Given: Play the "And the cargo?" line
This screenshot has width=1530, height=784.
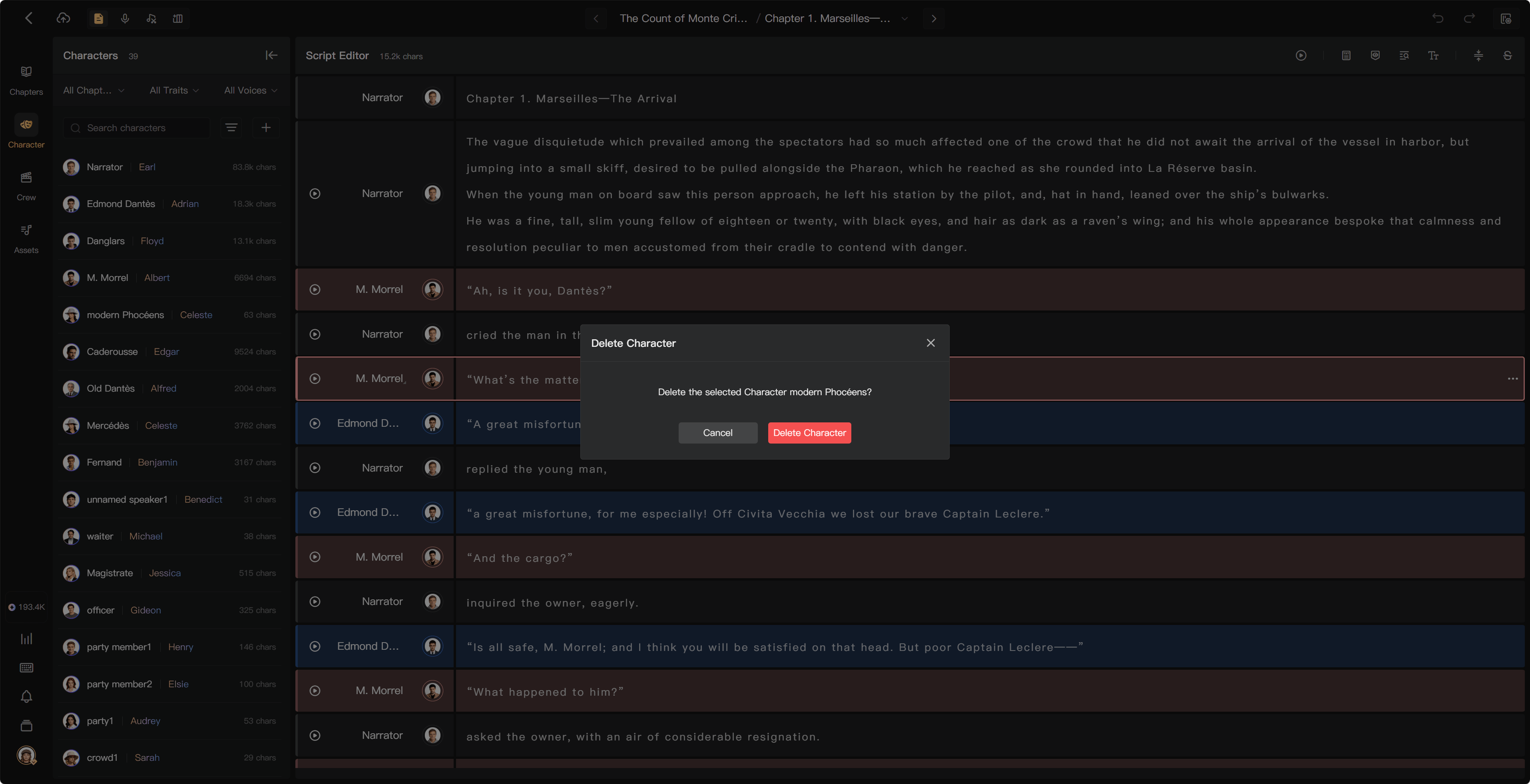Looking at the screenshot, I should tap(315, 557).
